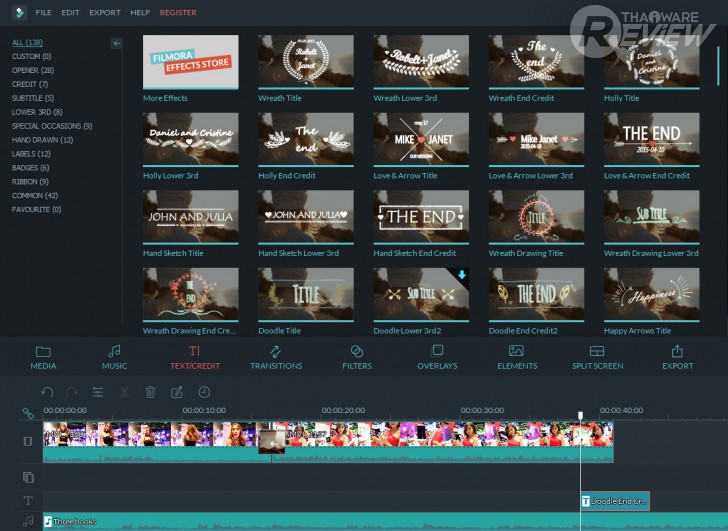The image size is (728, 531).
Task: Switch to the MUSIC tab
Action: click(114, 357)
